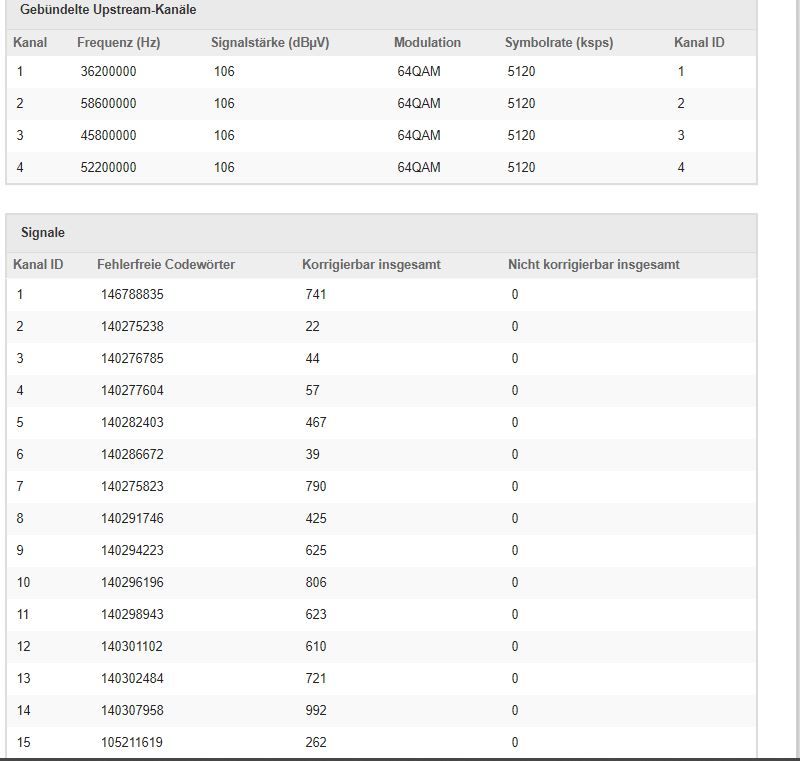
Task: Click the 45800000 frequency cell
Action: pyautogui.click(x=108, y=136)
